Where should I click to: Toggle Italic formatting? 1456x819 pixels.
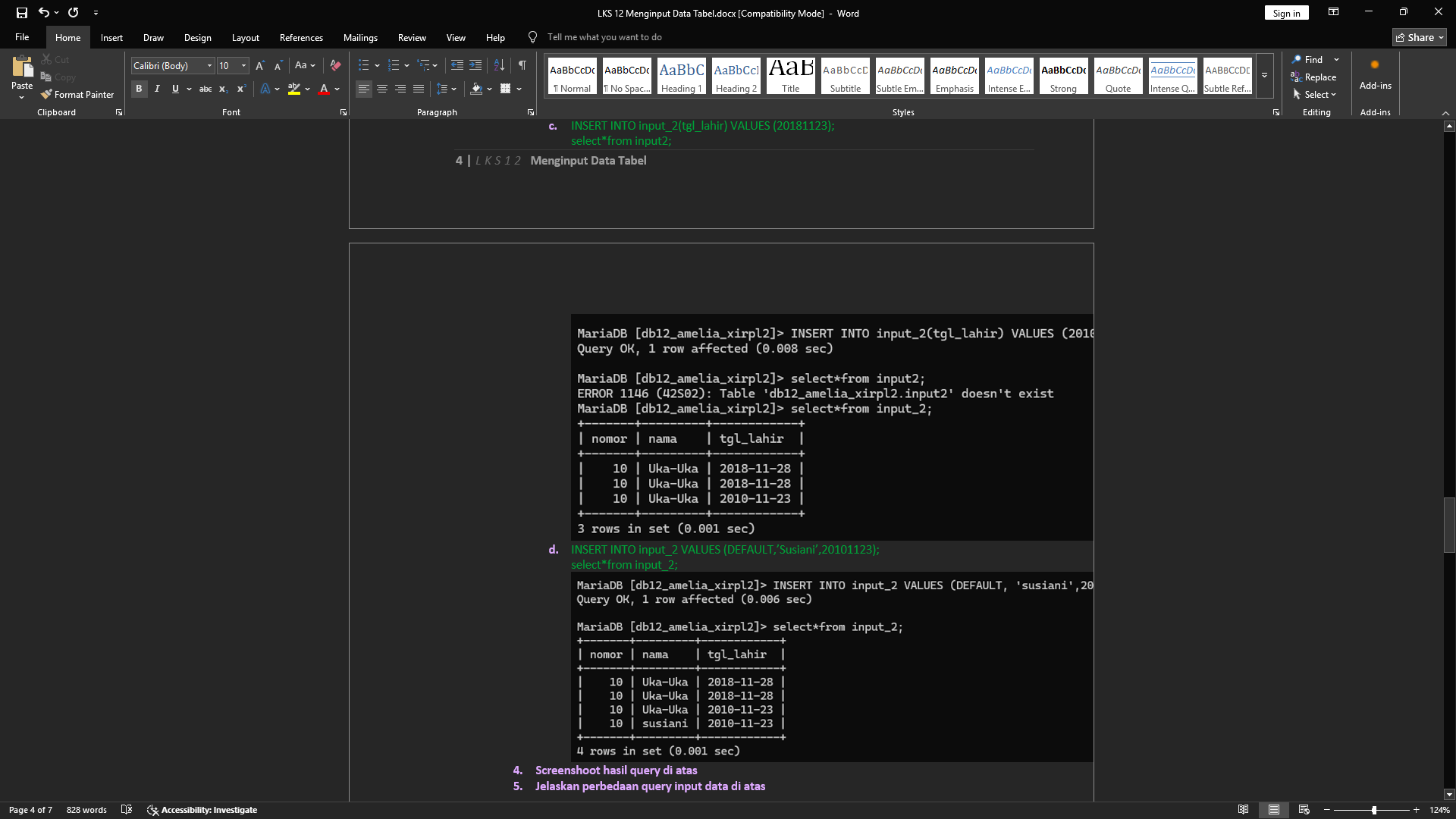click(x=157, y=89)
